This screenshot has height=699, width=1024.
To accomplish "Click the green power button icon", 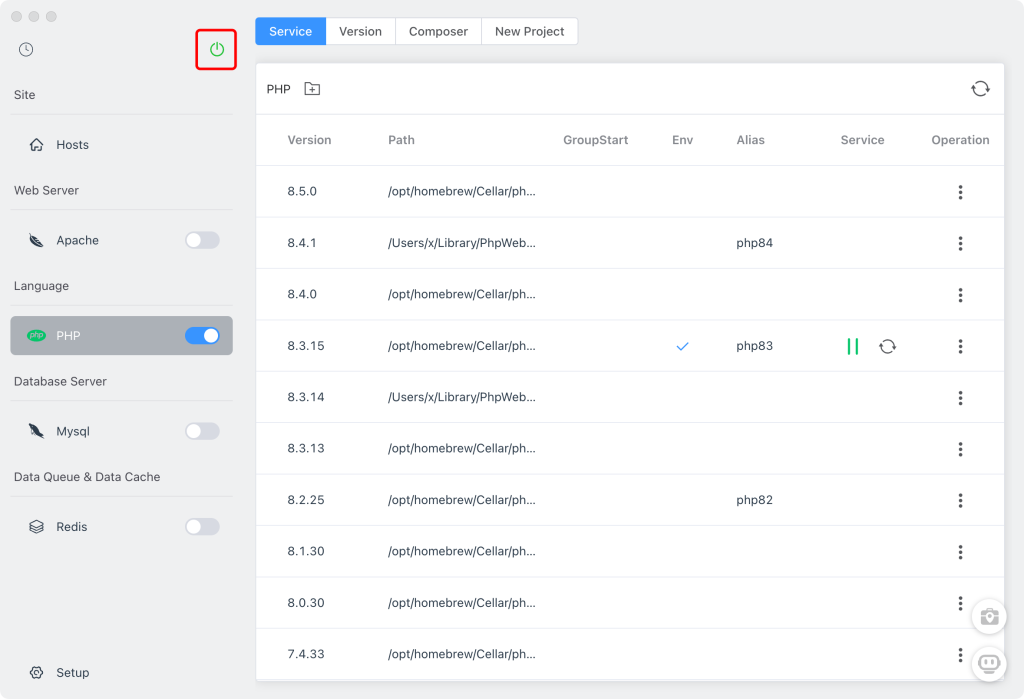I will tap(216, 49).
